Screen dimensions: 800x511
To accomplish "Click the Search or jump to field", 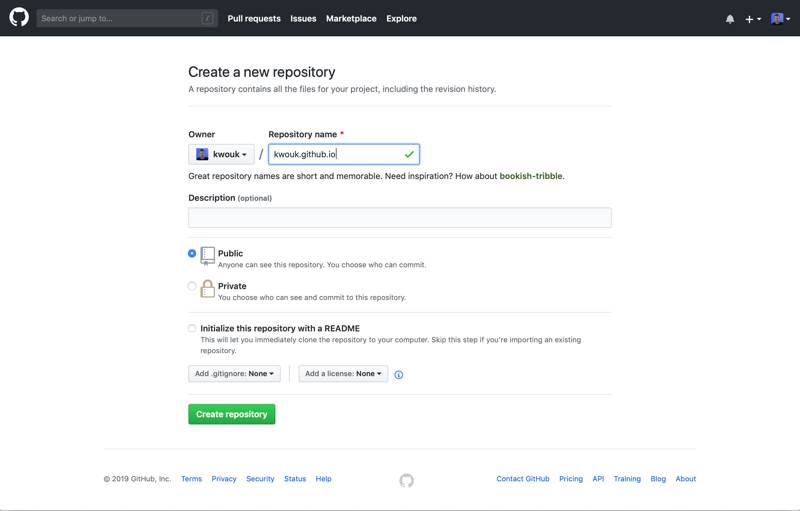I will pyautogui.click(x=127, y=18).
